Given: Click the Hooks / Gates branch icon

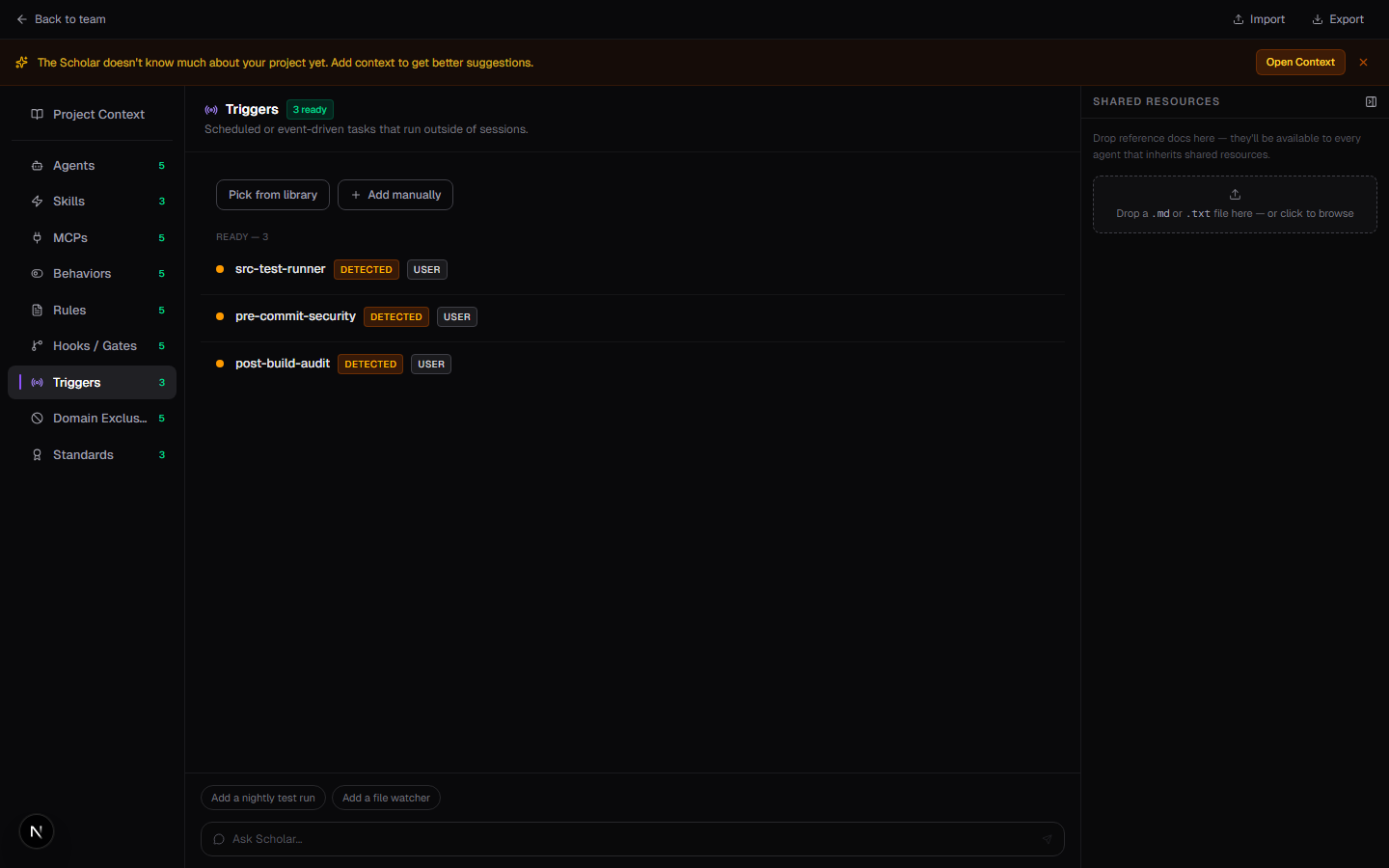Looking at the screenshot, I should (37, 346).
